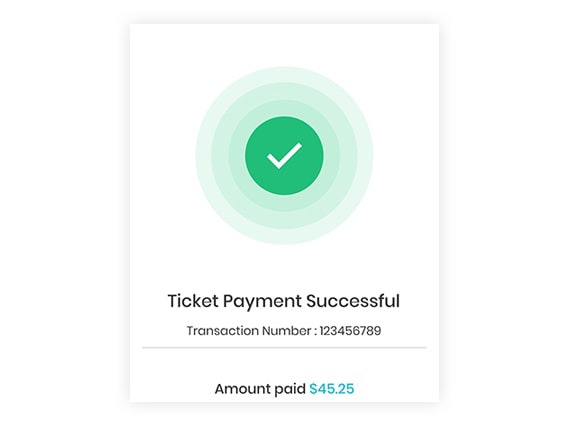Click the colon after Transaction Number
Image resolution: width=570 pixels, height=430 pixels.
click(316, 331)
